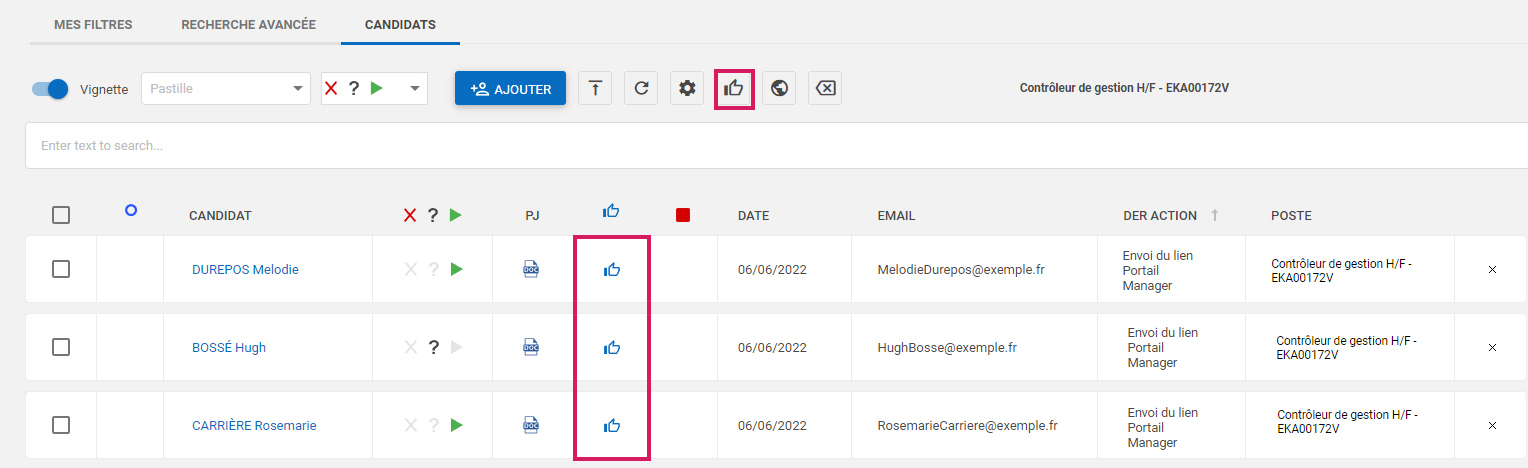The width and height of the screenshot is (1528, 468).
Task: Click the AJOUTER button
Action: pos(510,89)
